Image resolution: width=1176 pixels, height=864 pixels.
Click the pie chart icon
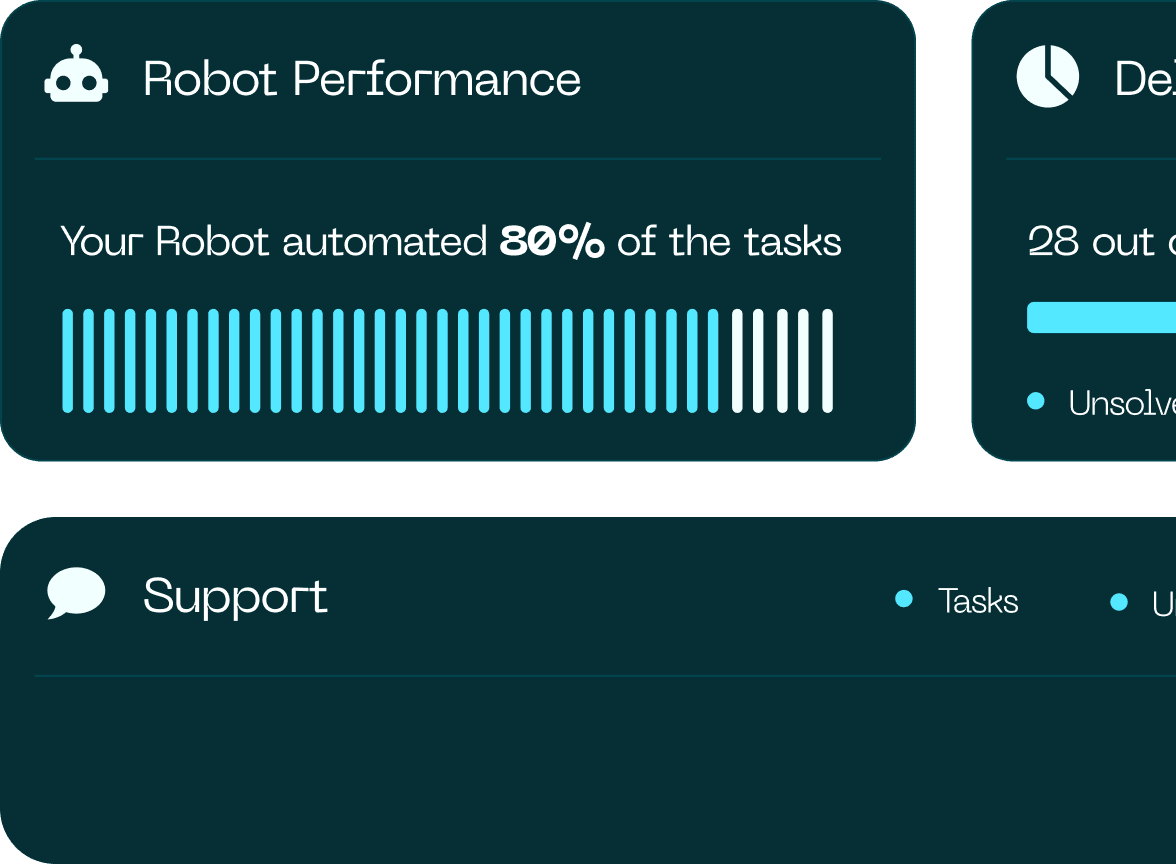(1047, 77)
